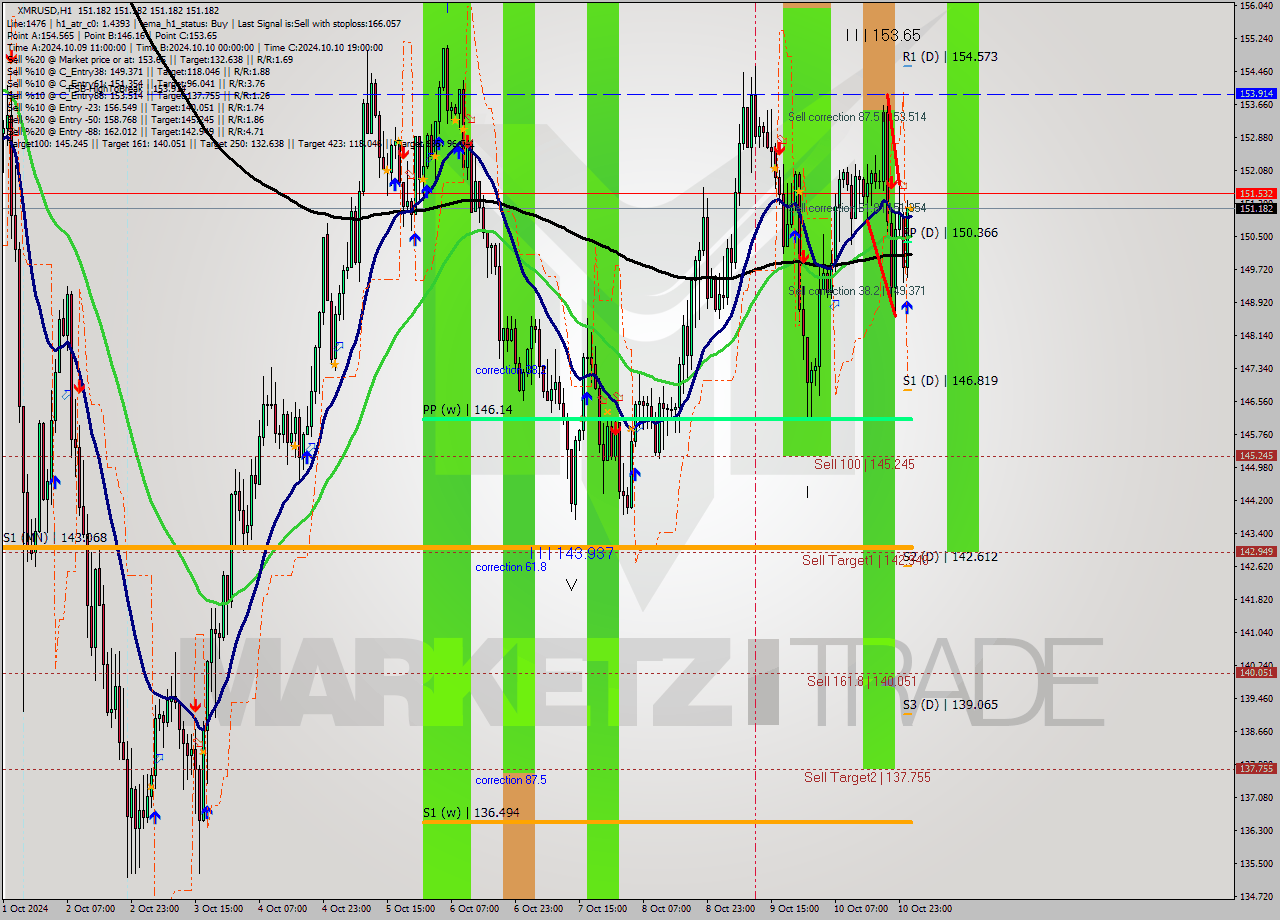
Task: Select the 4 Oct 23:00 time label
Action: 346,909
